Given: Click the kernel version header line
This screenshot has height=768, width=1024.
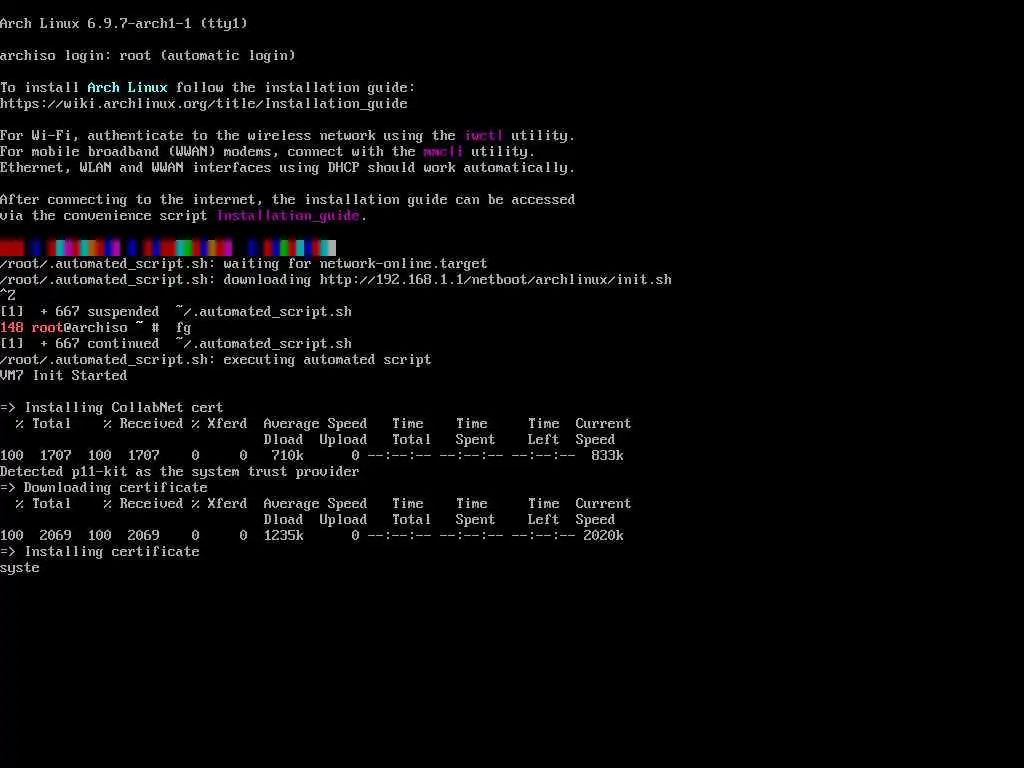Looking at the screenshot, I should (124, 24).
